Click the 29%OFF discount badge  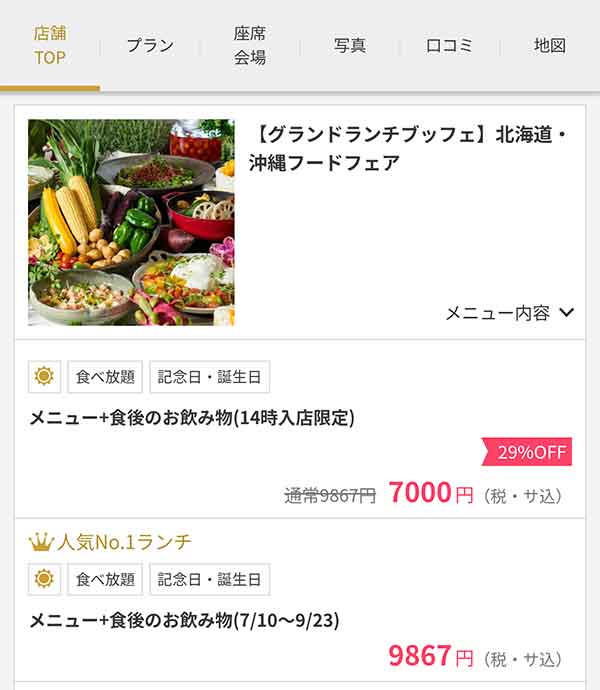click(527, 451)
